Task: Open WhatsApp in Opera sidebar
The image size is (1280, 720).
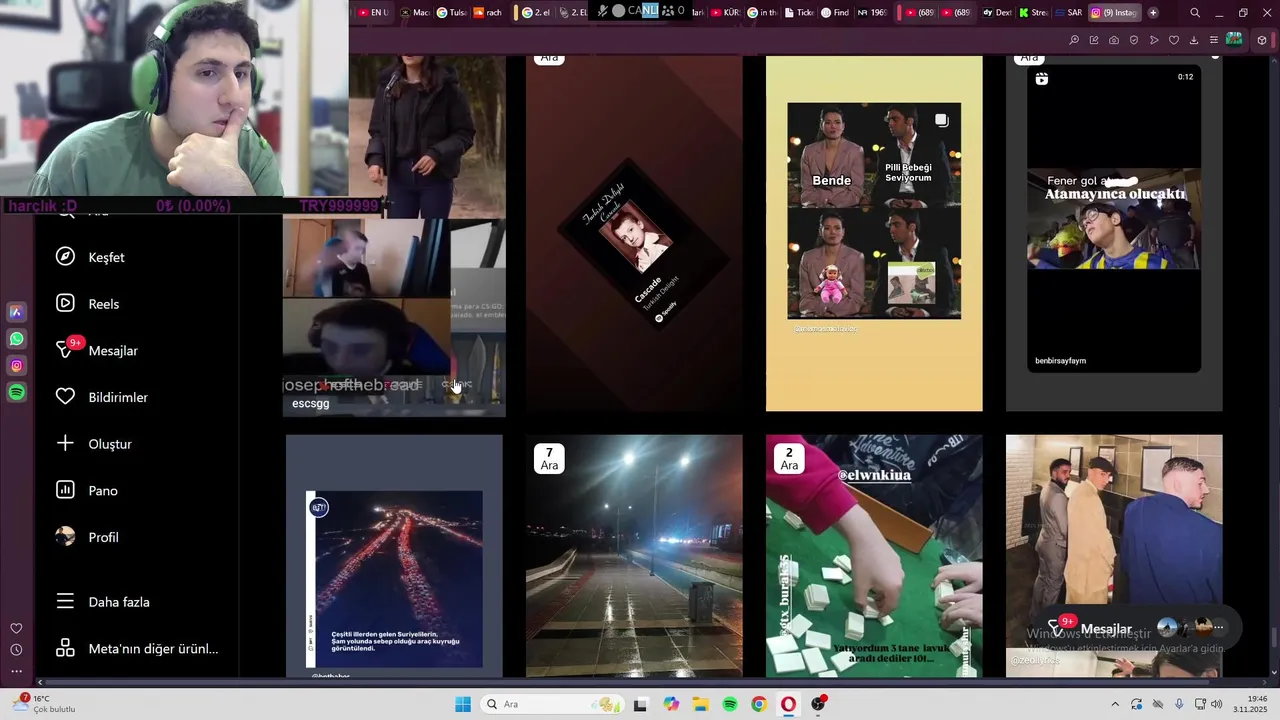Action: [17, 339]
